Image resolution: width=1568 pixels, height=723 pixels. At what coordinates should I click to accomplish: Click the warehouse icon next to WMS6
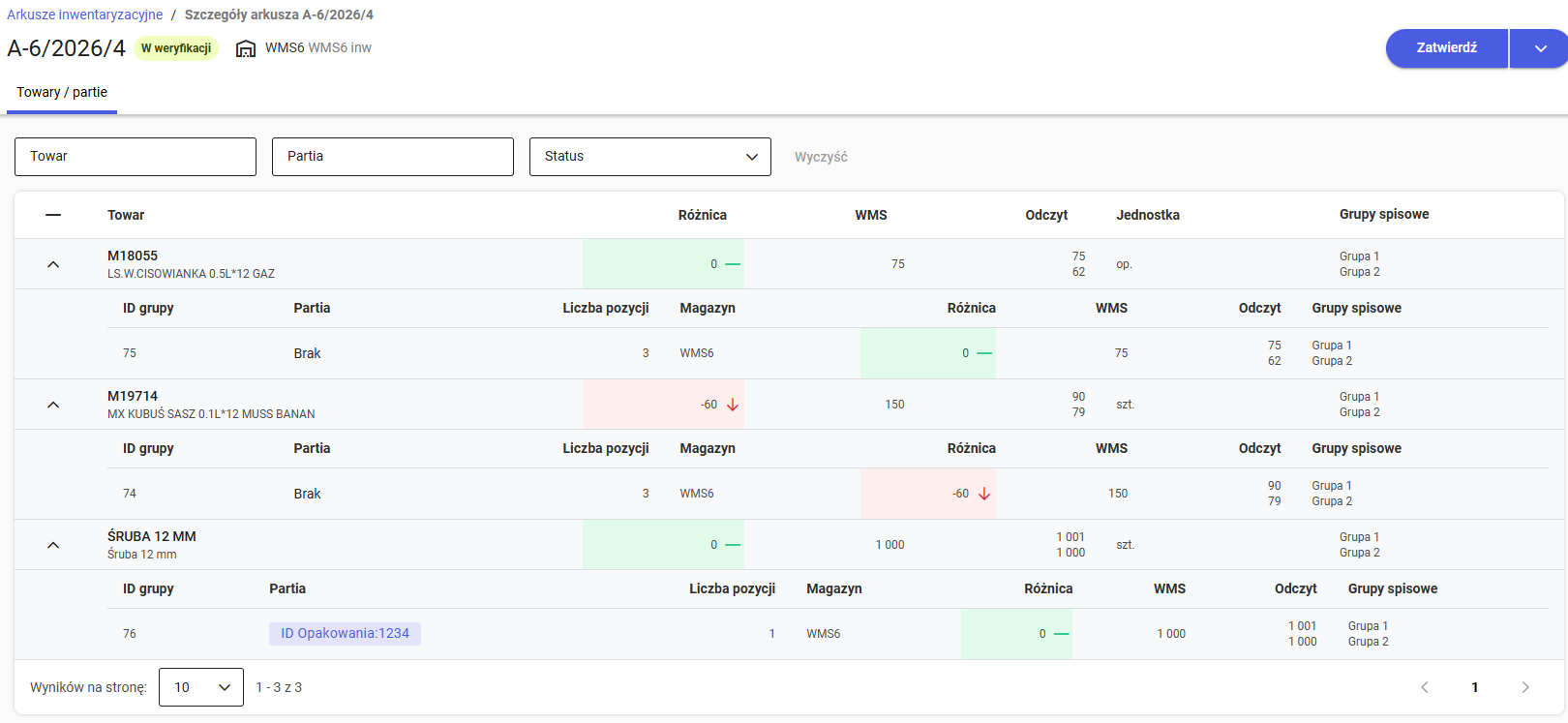pos(246,48)
